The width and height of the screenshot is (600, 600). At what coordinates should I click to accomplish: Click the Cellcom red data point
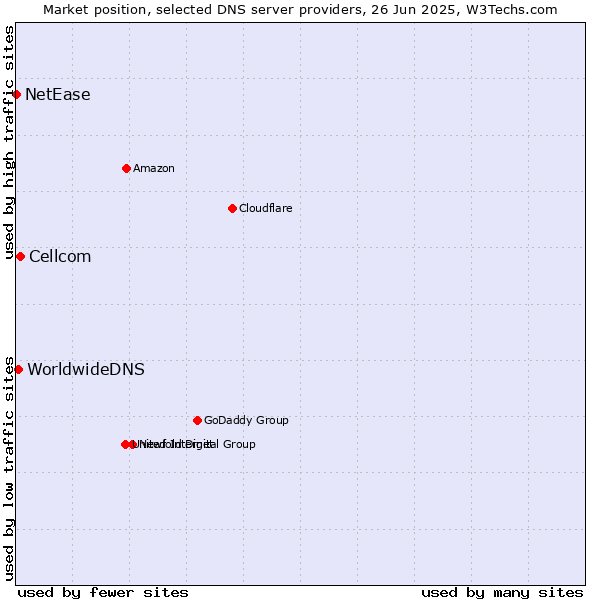[x=21, y=257]
